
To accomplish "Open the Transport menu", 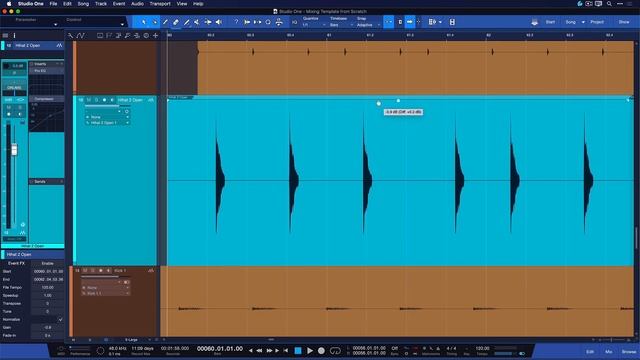I will [x=160, y=4].
